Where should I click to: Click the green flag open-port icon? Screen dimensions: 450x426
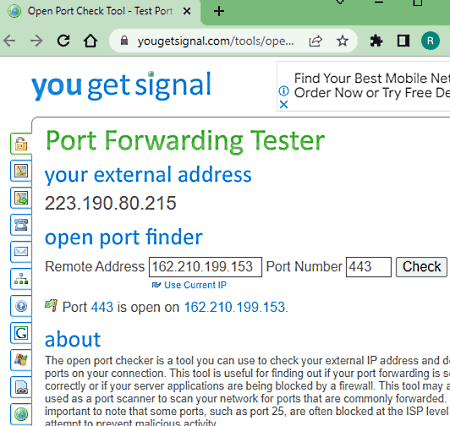click(51, 305)
